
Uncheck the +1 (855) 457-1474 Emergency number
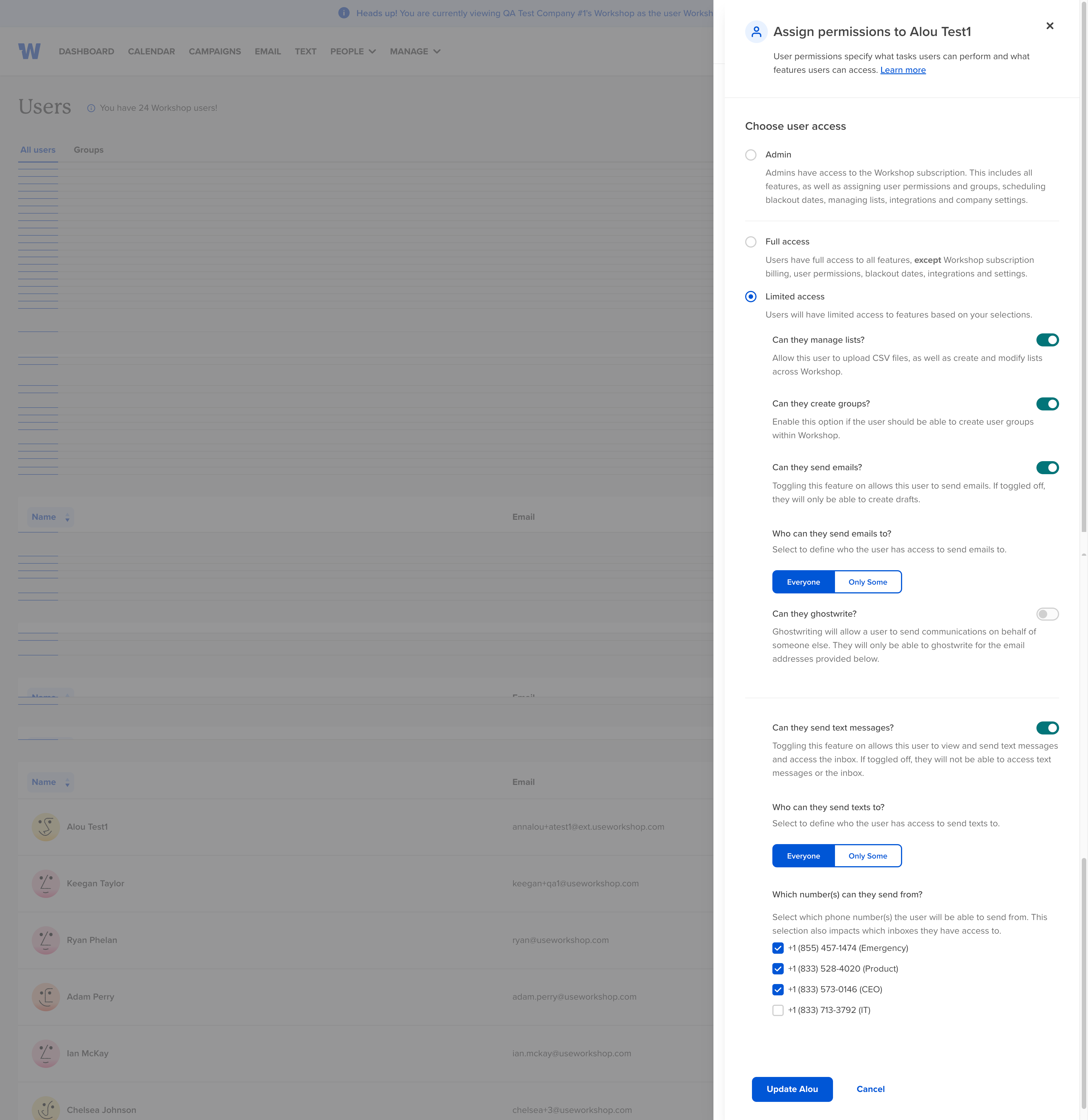(x=777, y=948)
